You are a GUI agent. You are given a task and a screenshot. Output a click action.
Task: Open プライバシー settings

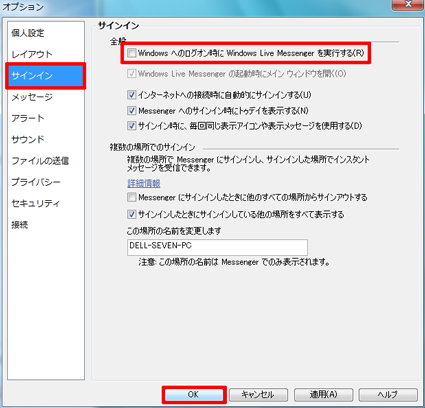[x=36, y=182]
